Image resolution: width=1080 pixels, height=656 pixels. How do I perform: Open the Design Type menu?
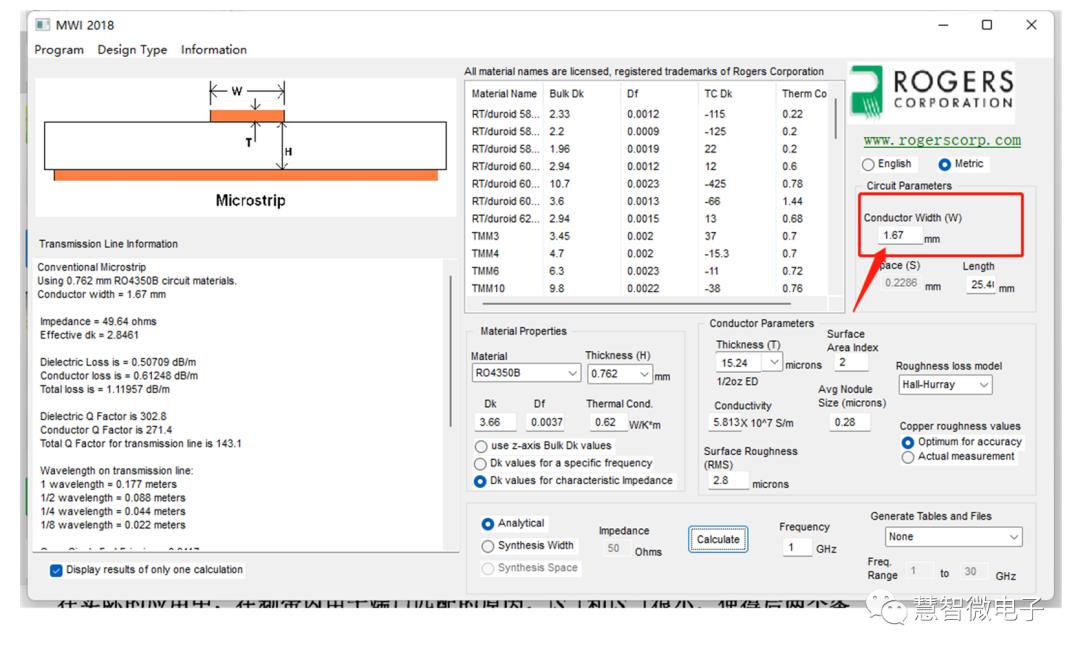tap(132, 50)
